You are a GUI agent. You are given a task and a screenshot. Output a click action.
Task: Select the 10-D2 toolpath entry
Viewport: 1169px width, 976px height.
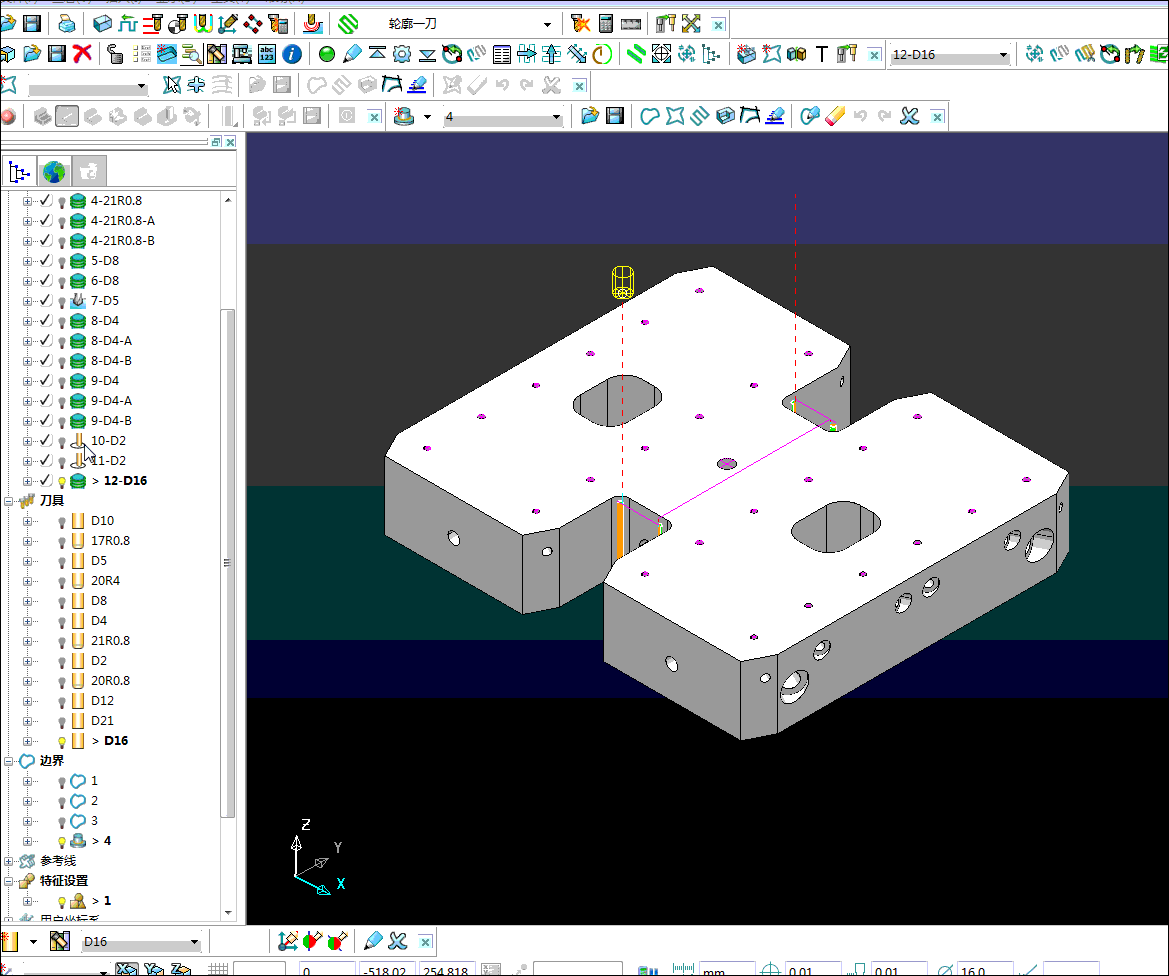pos(108,441)
